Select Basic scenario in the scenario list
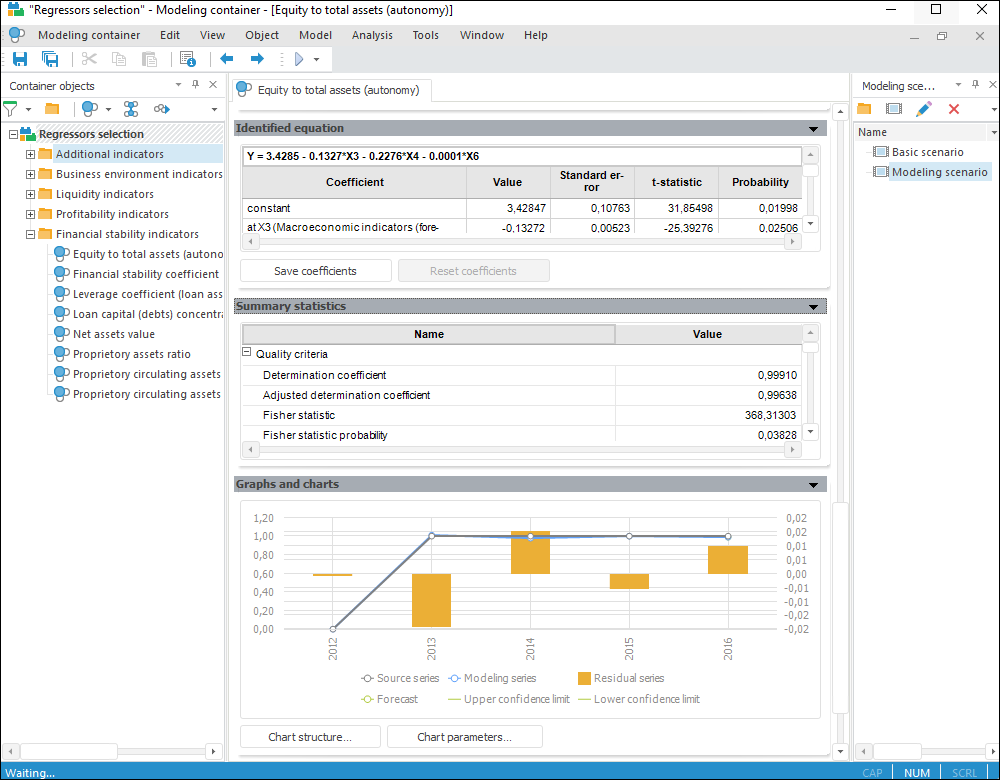This screenshot has height=780, width=1000. point(927,152)
